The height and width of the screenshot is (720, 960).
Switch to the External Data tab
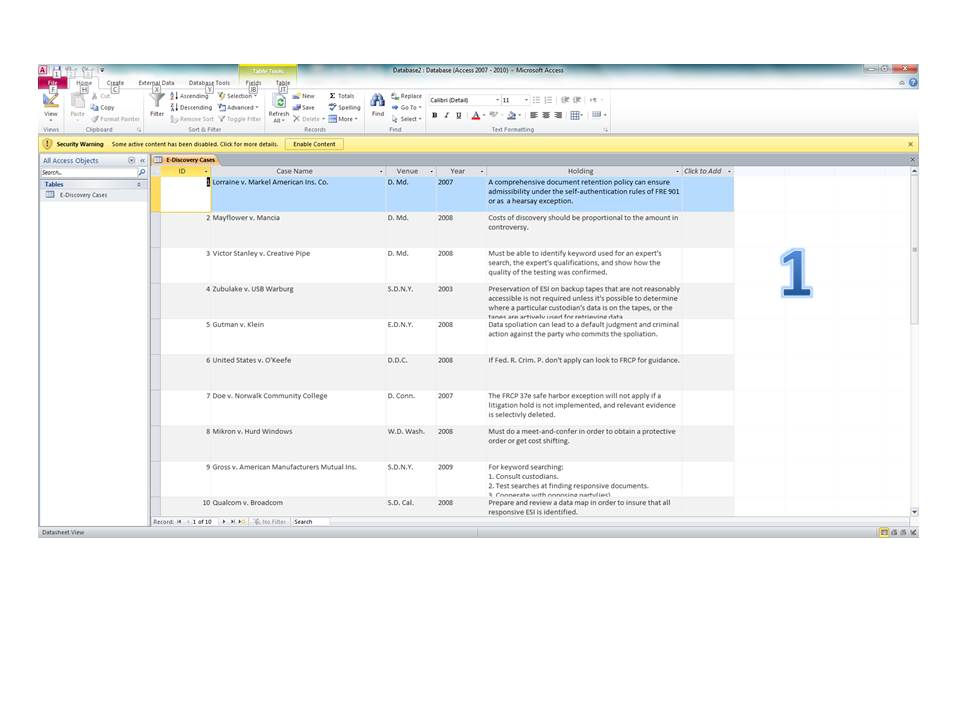156,83
